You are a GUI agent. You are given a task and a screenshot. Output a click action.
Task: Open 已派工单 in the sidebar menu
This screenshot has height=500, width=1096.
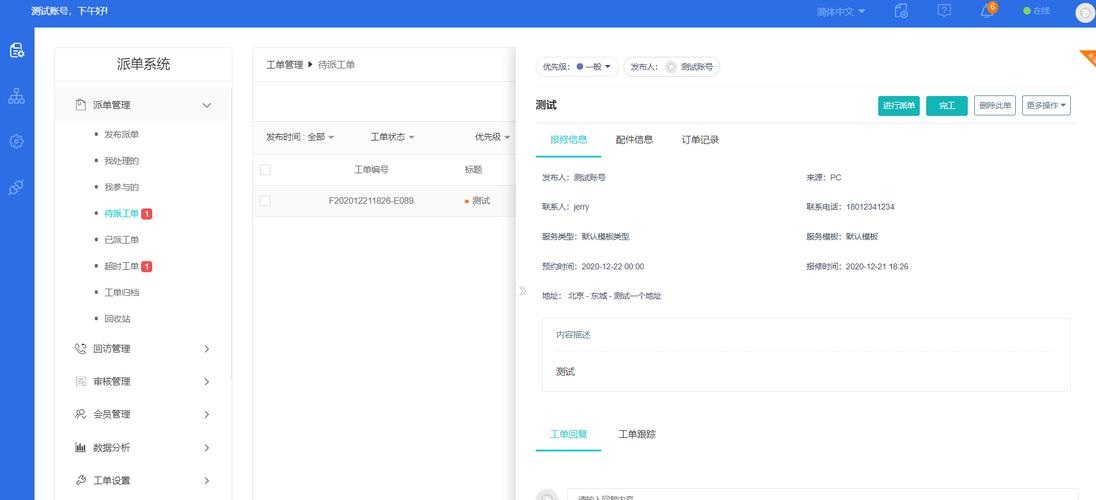click(122, 240)
